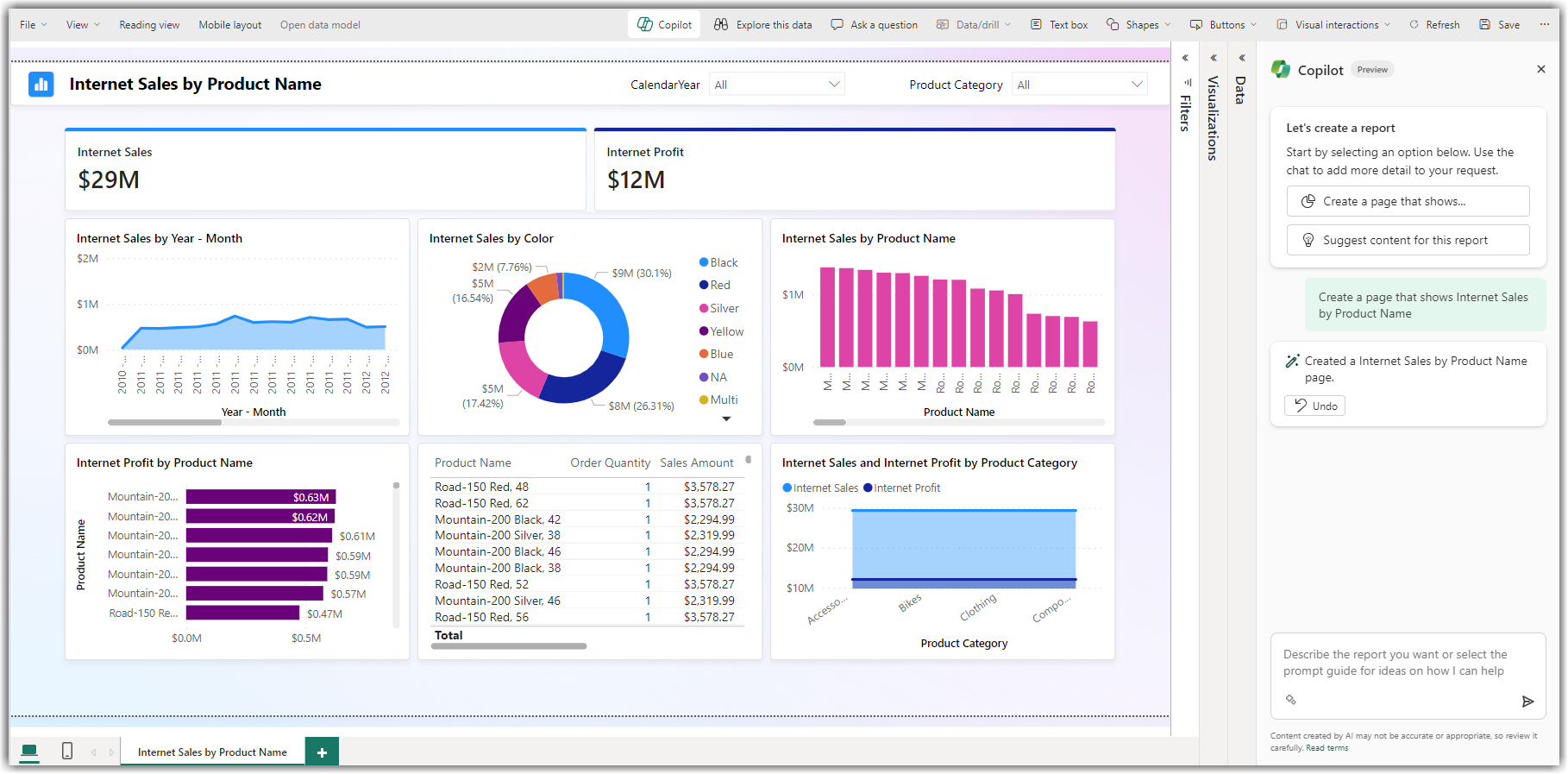Image resolution: width=1568 pixels, height=774 pixels.
Task: Open the File menu
Action: tap(33, 24)
